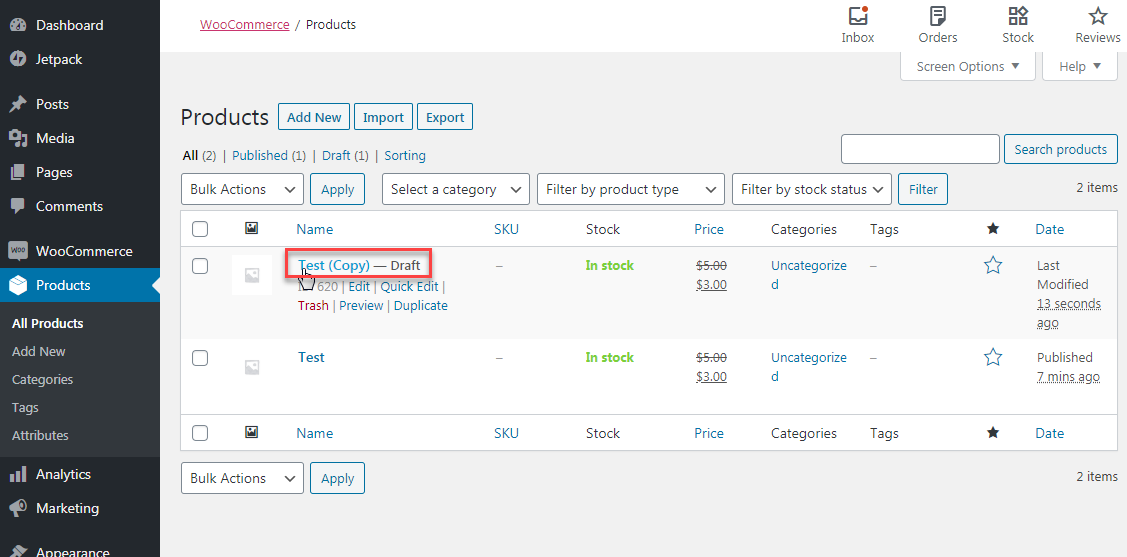Open the Reviews star icon

click(x=1098, y=17)
